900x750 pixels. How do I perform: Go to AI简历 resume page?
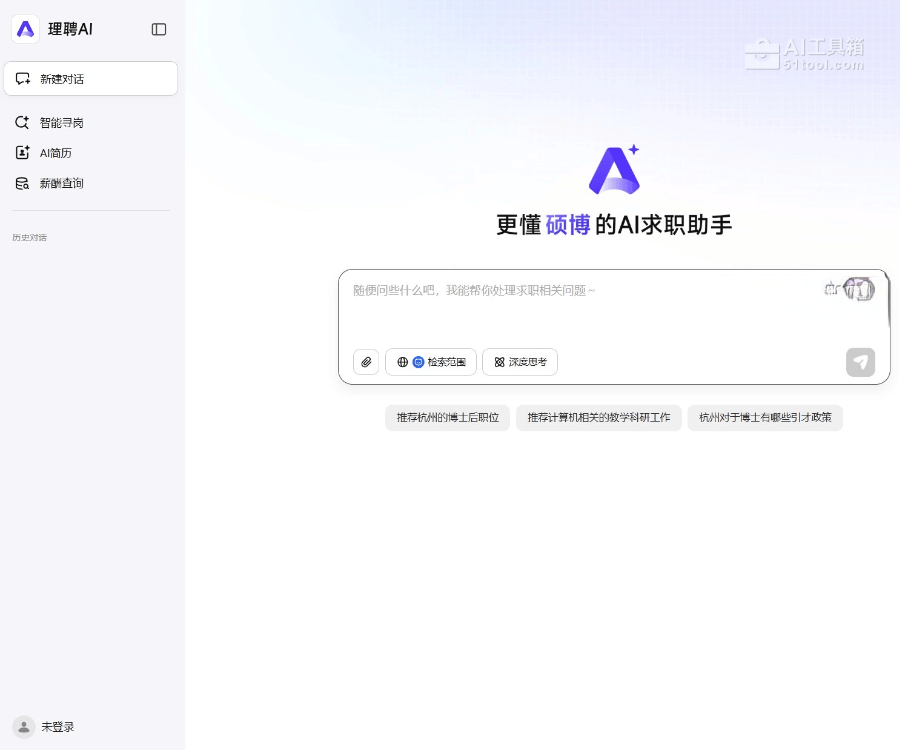point(55,153)
